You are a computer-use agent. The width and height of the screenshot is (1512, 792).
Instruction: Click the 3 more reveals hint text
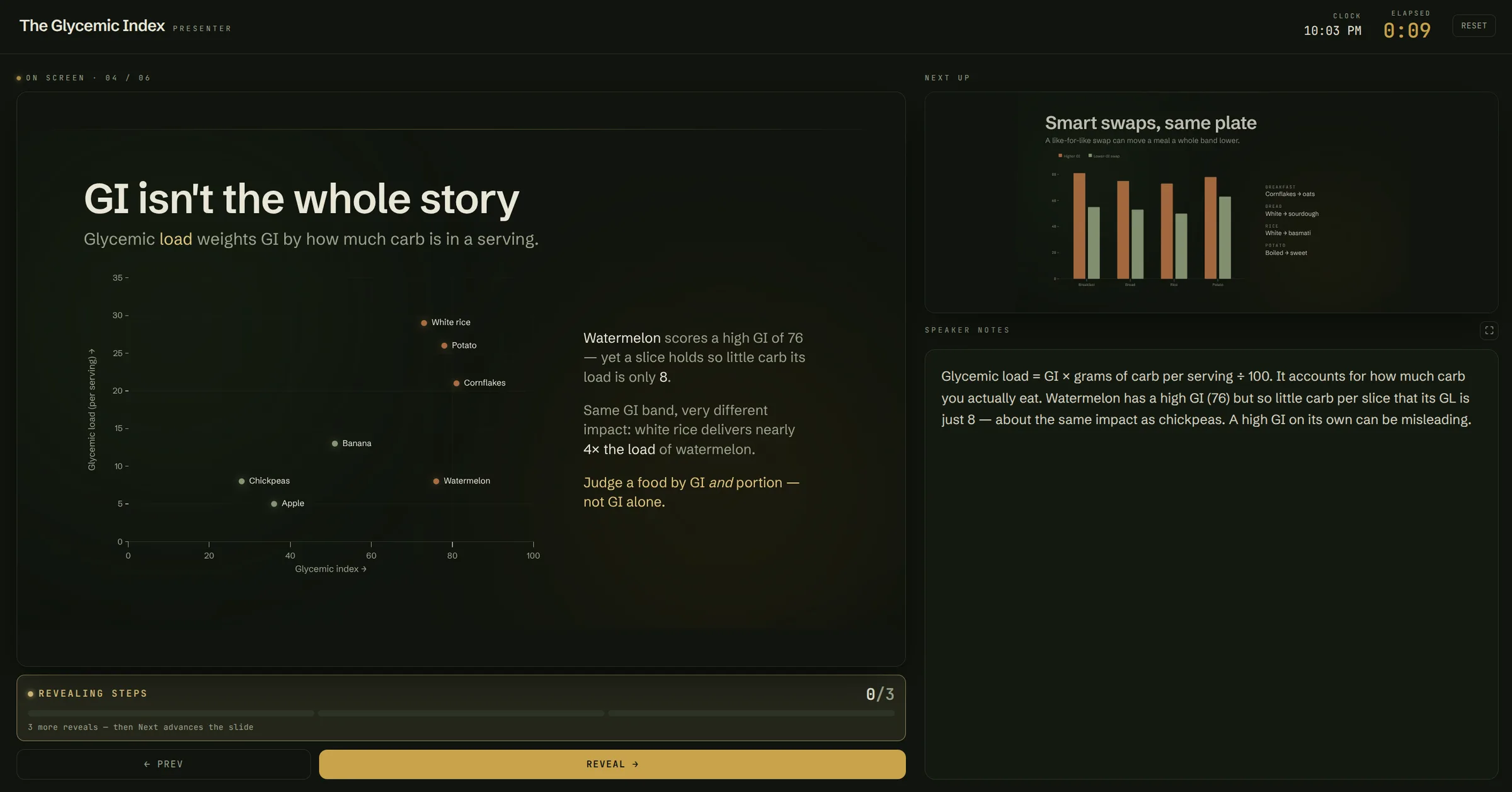coord(140,727)
